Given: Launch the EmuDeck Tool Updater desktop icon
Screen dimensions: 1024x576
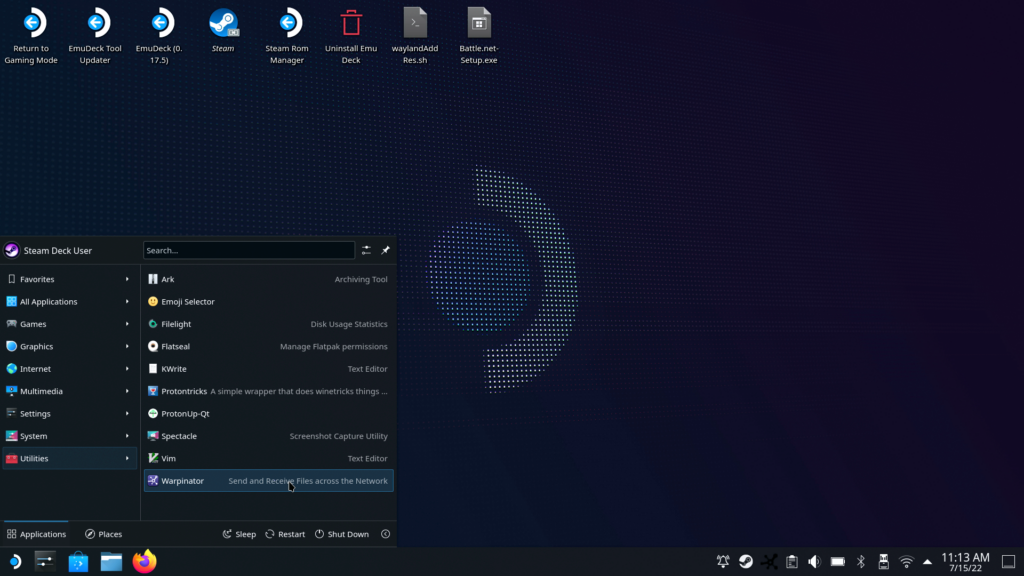Looking at the screenshot, I should 95,36.
